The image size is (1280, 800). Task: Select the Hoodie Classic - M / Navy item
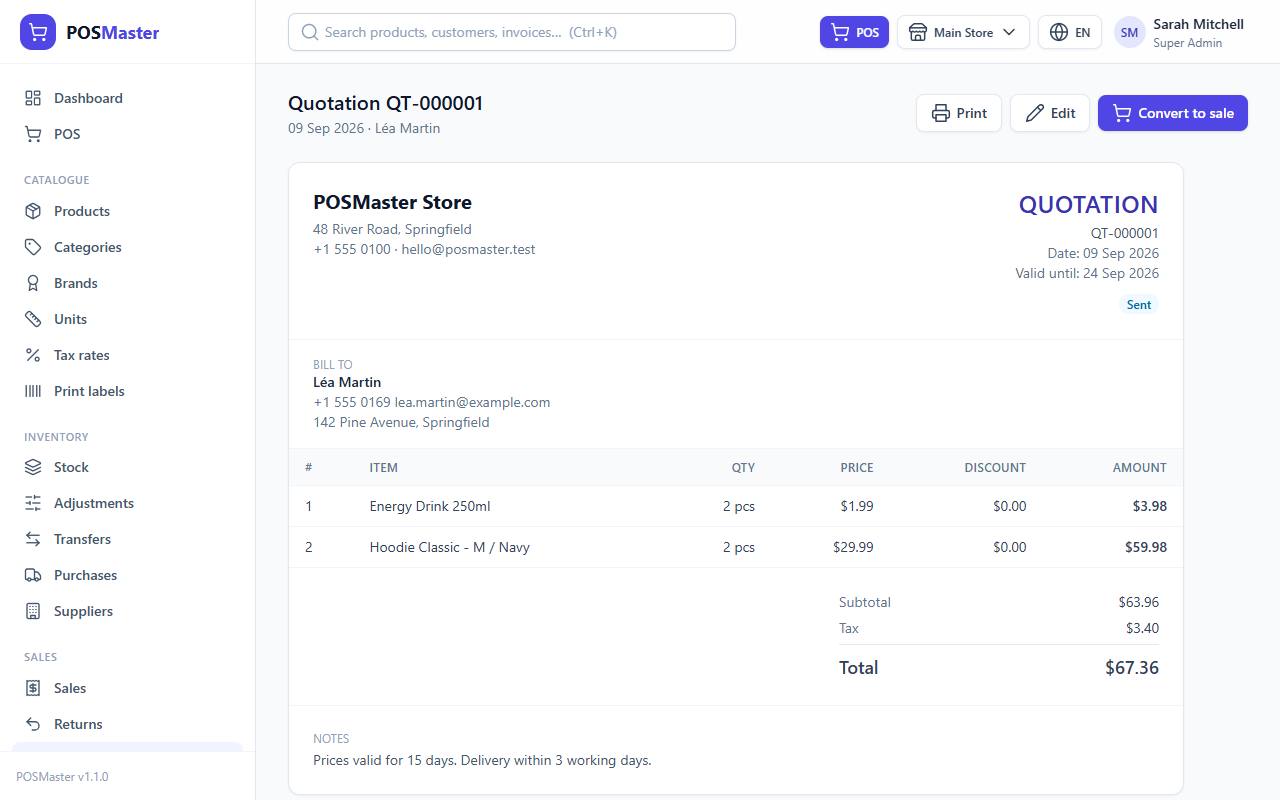coord(450,547)
